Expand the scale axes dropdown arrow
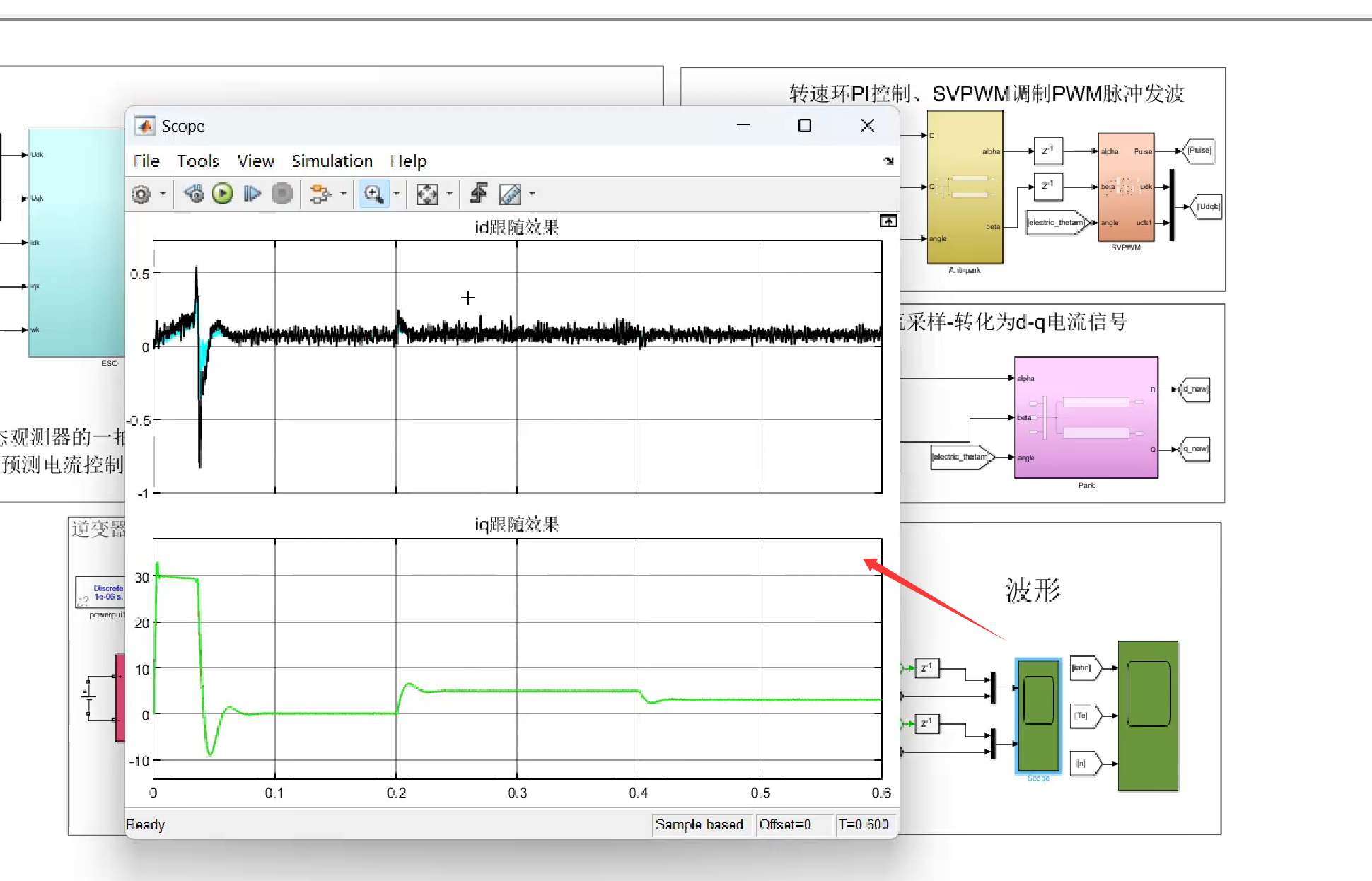 449,194
